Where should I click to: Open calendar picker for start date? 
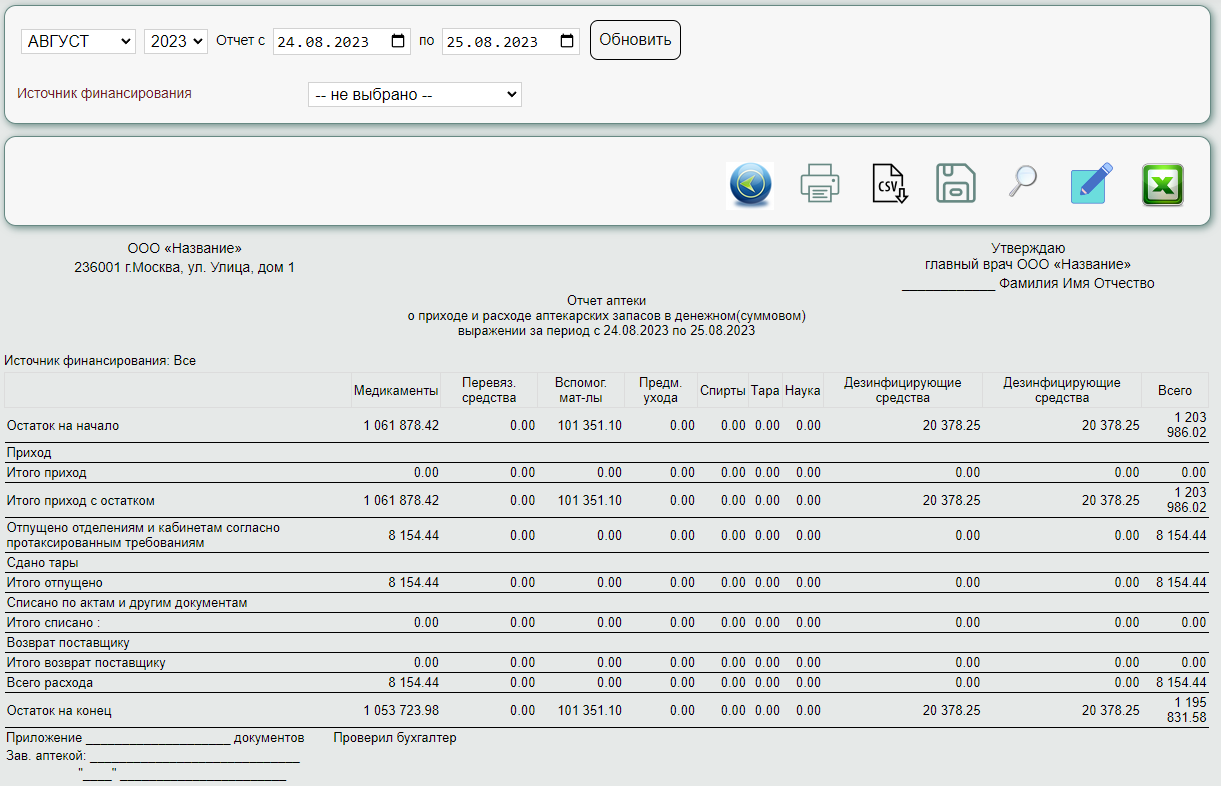(x=398, y=41)
